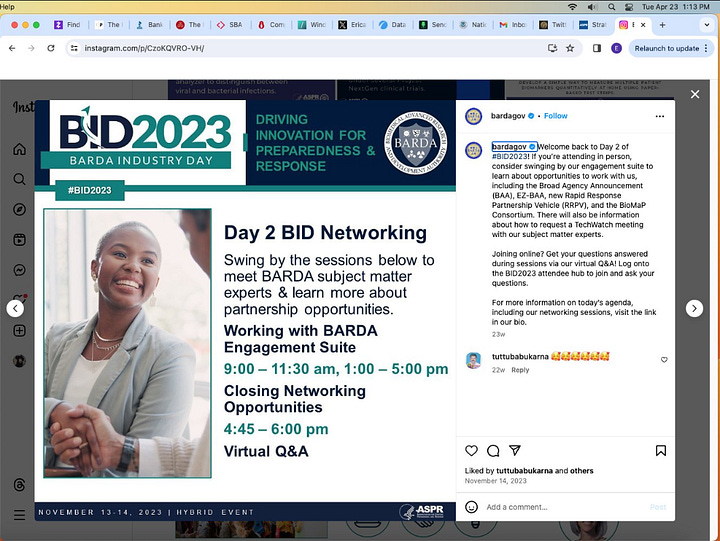The height and width of the screenshot is (541, 720).
Task: Click the Add a comment field
Action: tap(565, 507)
